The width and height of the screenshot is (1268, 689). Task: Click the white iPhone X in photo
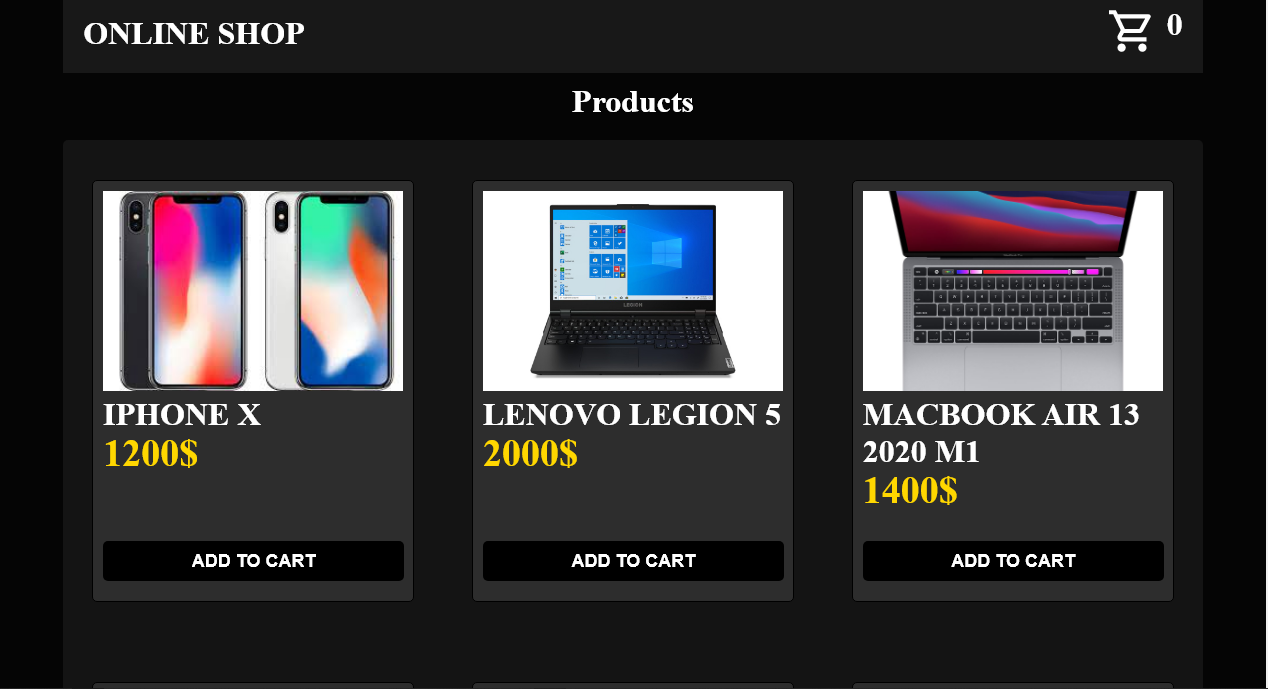330,290
